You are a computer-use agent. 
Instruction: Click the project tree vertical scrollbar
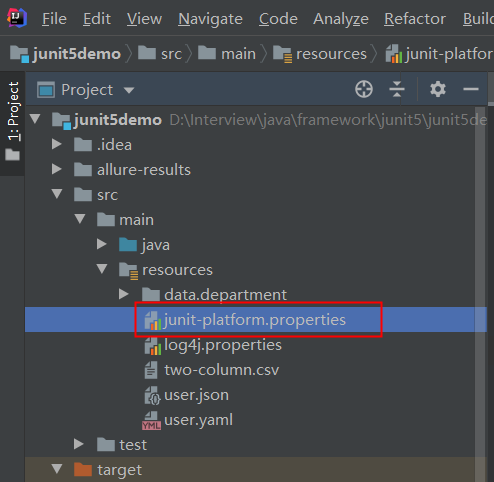(480, 293)
